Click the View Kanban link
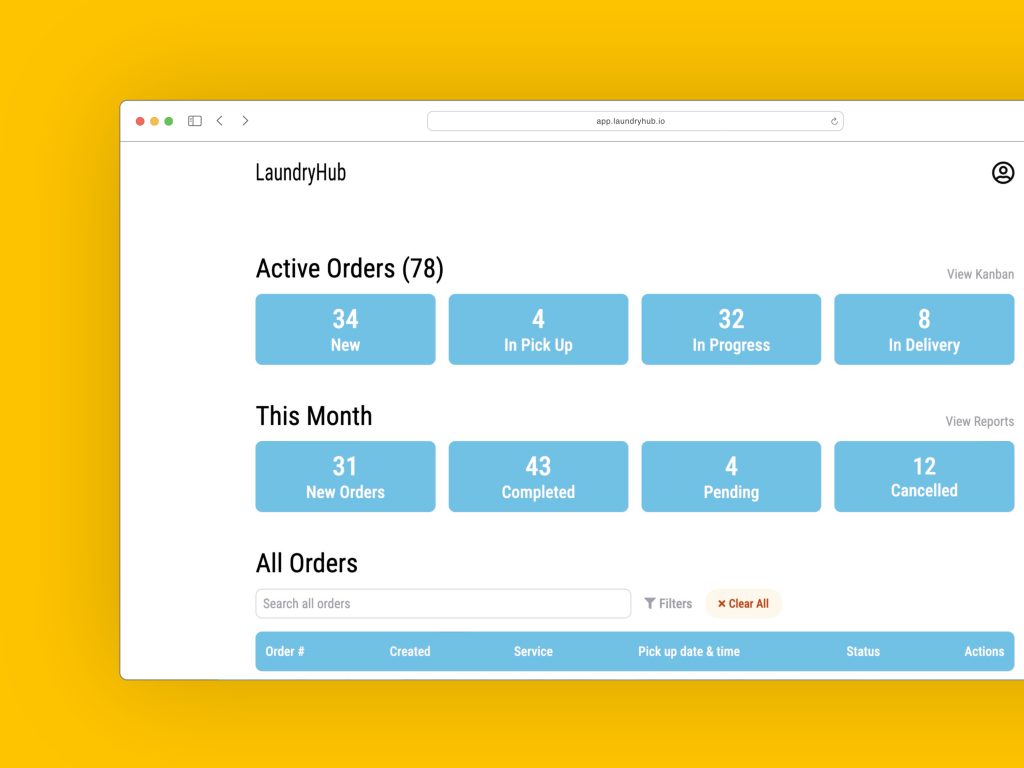This screenshot has height=768, width=1024. 980,274
